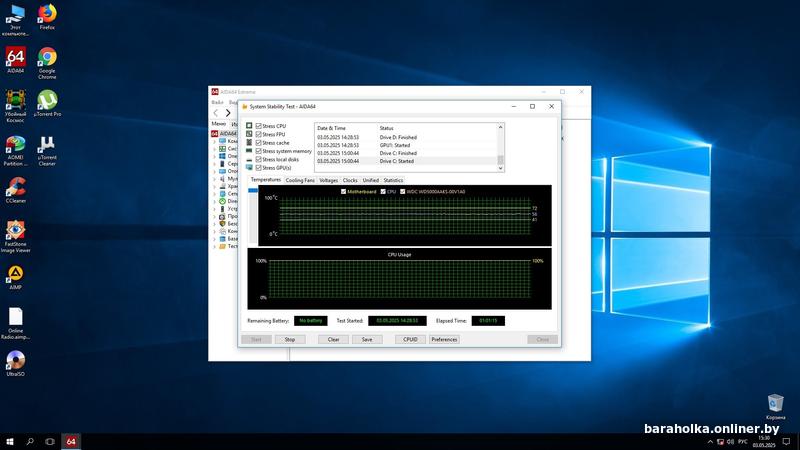Screen dimensions: 800x450
Task: Hide the Motherboard temperature graph line
Action: click(343, 192)
